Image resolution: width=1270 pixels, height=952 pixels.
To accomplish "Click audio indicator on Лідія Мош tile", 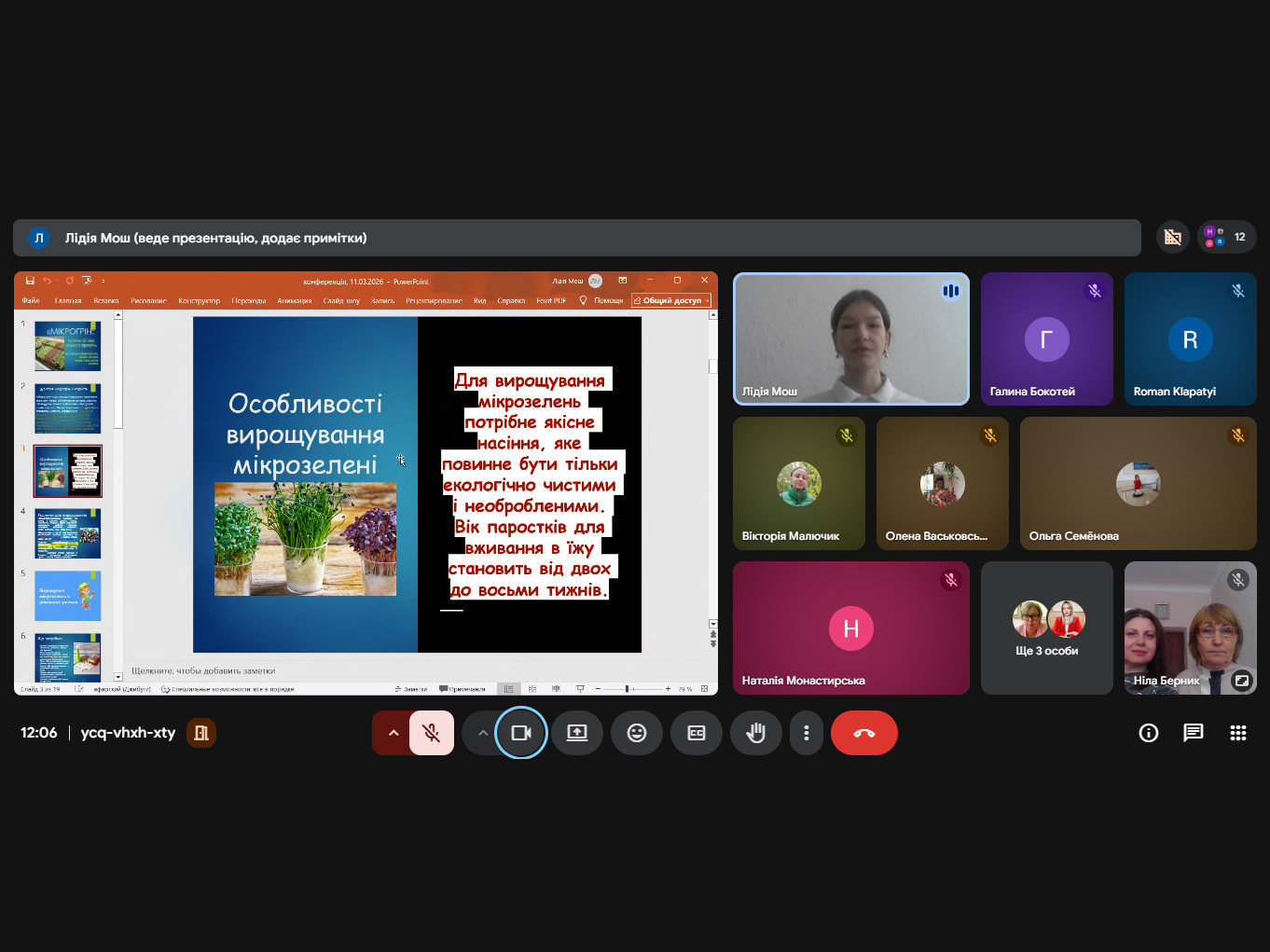I will 951,291.
